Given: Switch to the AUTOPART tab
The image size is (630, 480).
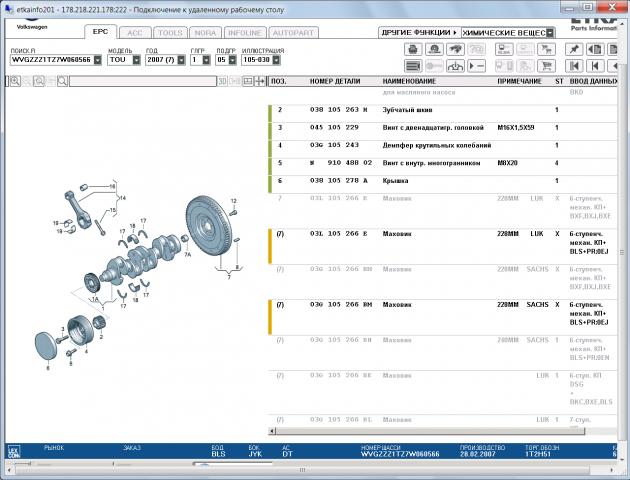Looking at the screenshot, I should tap(293, 33).
